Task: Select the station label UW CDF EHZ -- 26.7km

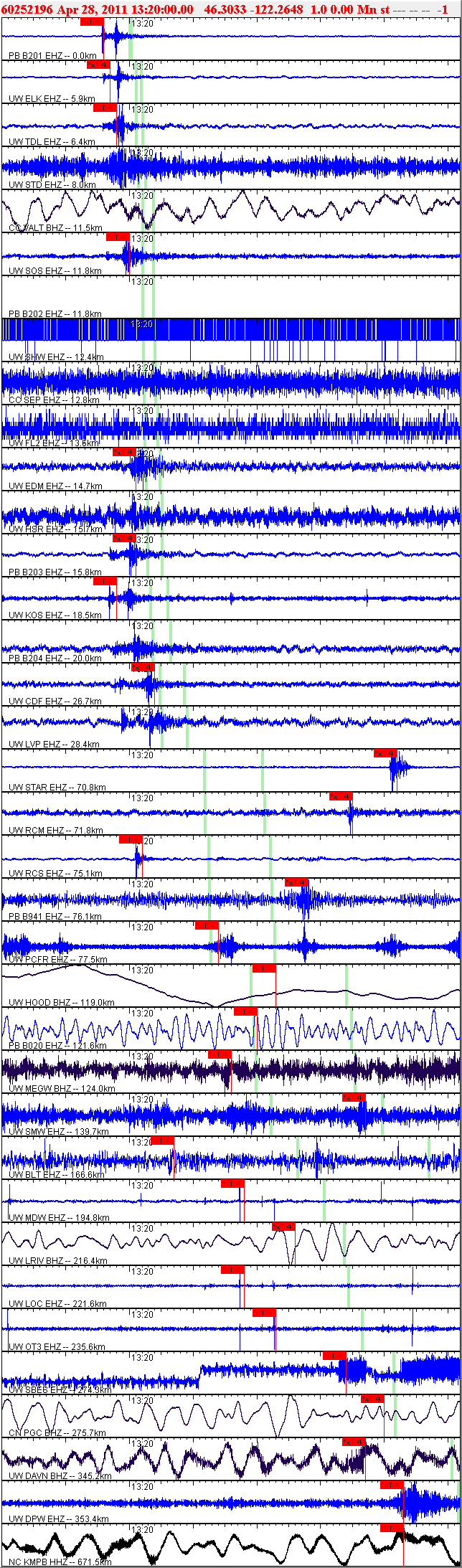Action: pos(55,702)
